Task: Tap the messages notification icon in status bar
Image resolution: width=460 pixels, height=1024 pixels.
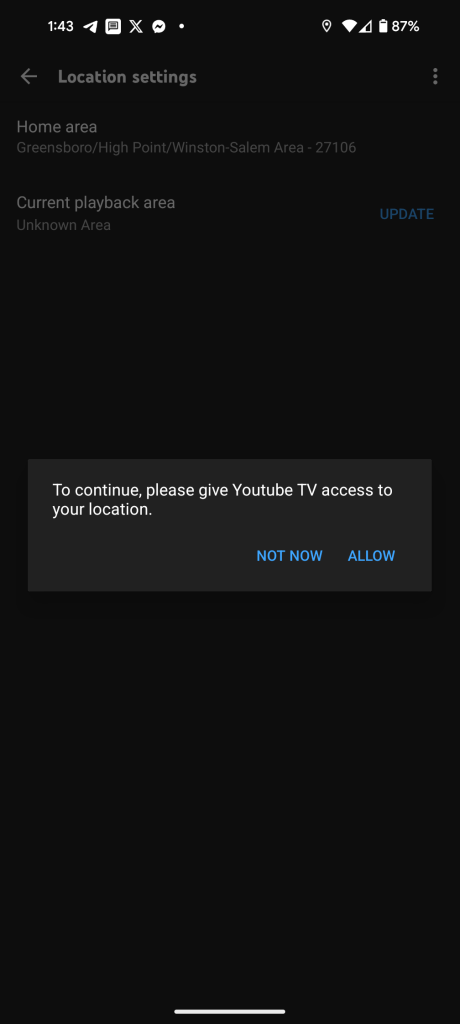Action: click(x=113, y=27)
